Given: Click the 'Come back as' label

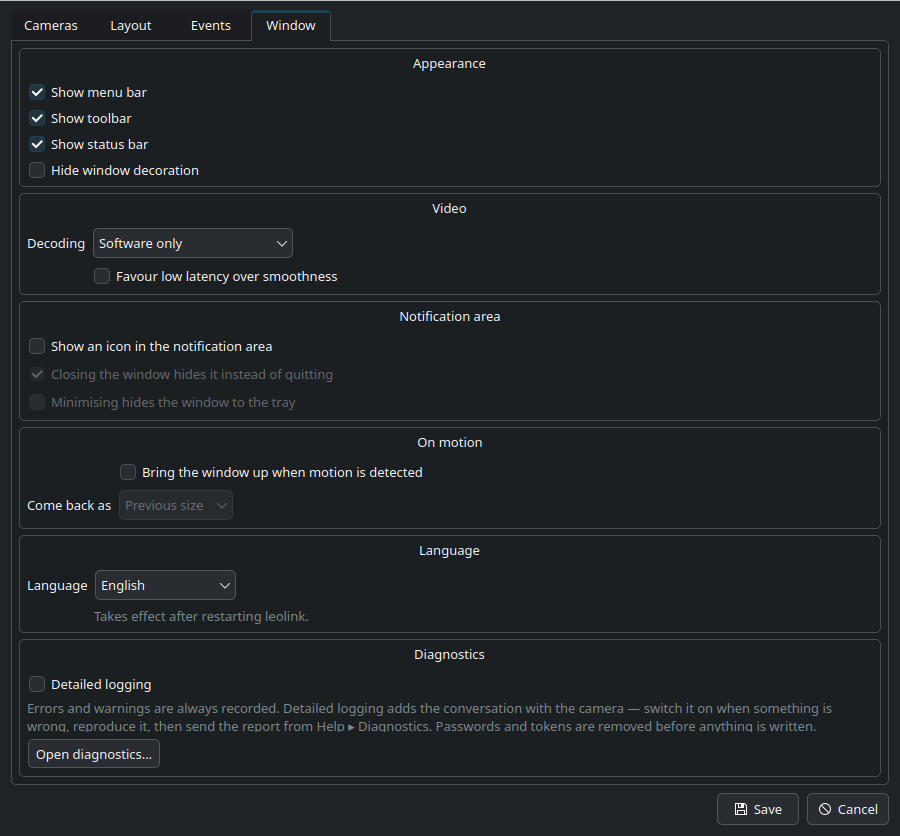Looking at the screenshot, I should (x=69, y=505).
